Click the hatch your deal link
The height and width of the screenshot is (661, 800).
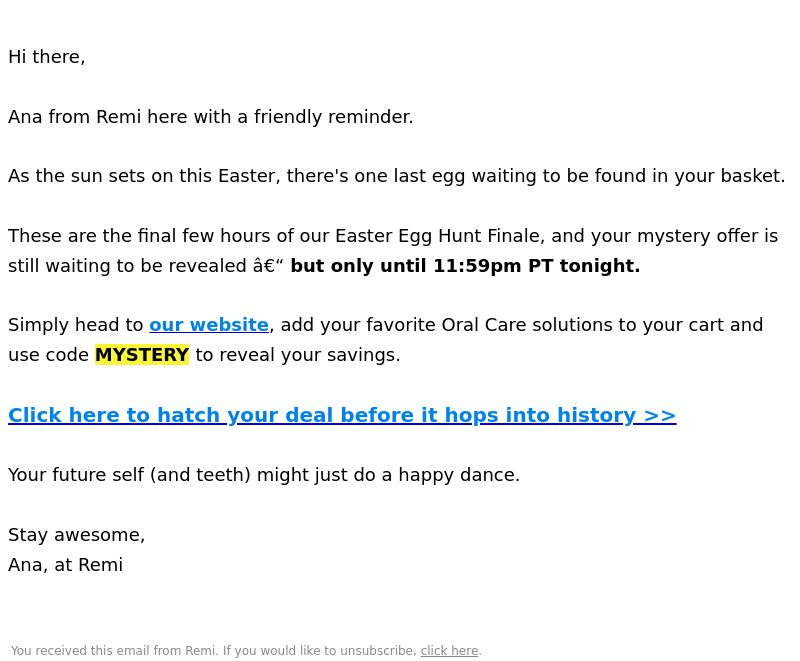point(342,415)
